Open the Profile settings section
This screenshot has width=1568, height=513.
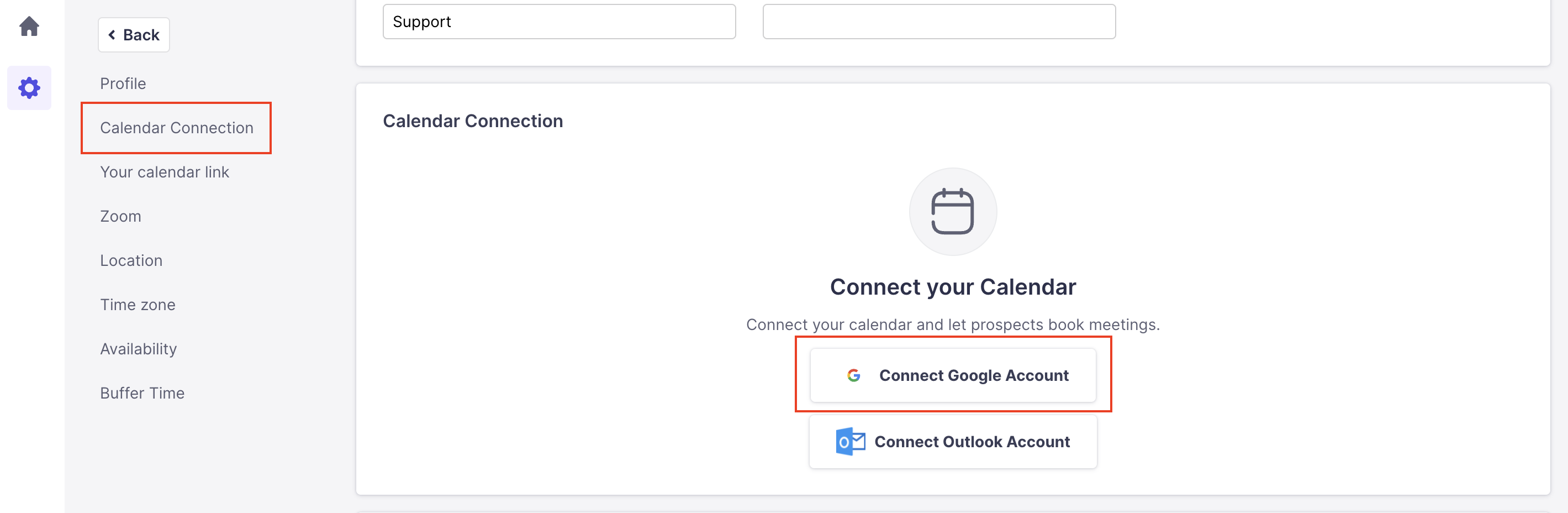click(123, 83)
